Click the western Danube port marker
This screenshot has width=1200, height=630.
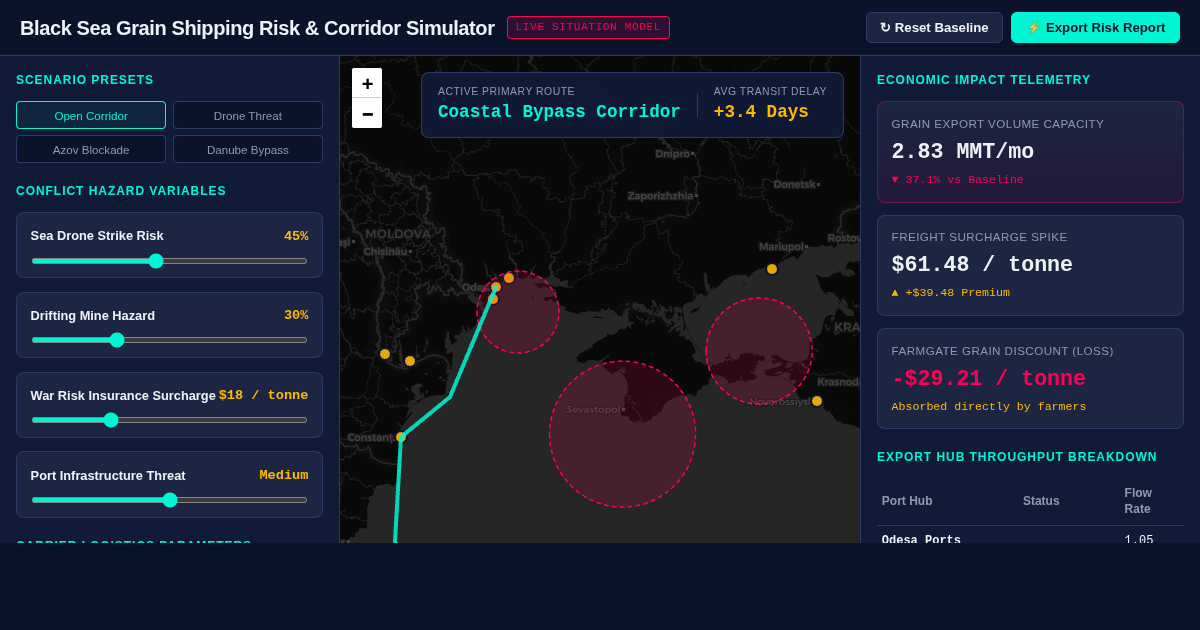tap(385, 354)
